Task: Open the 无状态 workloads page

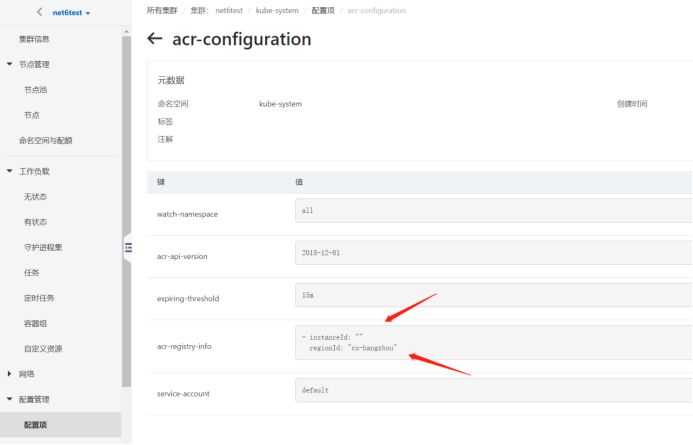Action: [35, 196]
